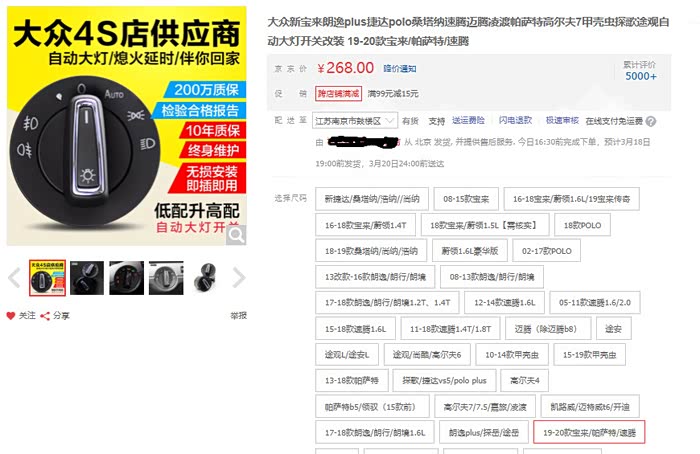Select the second product thumbnail

tap(87, 278)
